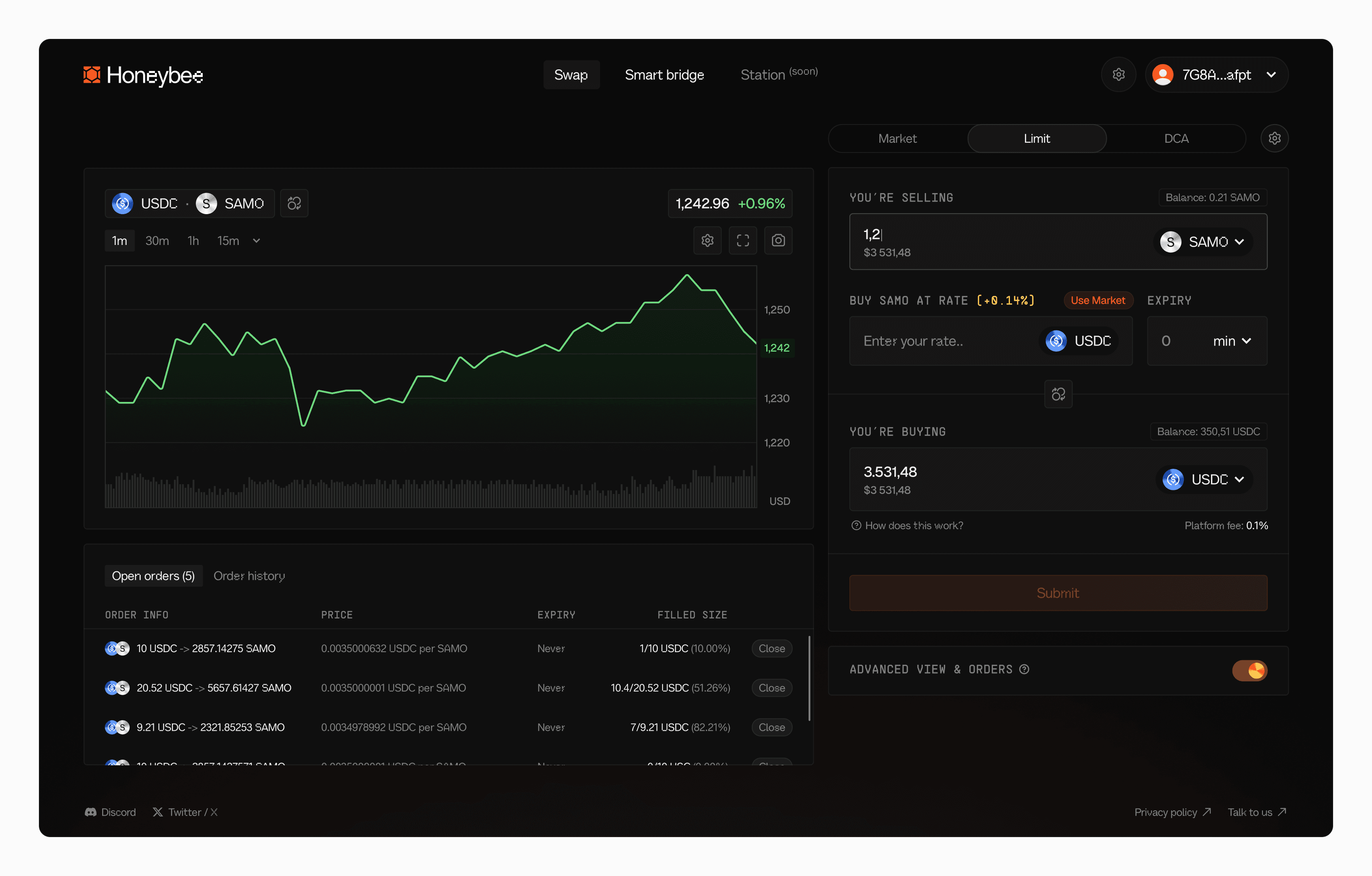The width and height of the screenshot is (1372, 876).
Task: Click help icon next to Advanced View
Action: coord(1025,669)
